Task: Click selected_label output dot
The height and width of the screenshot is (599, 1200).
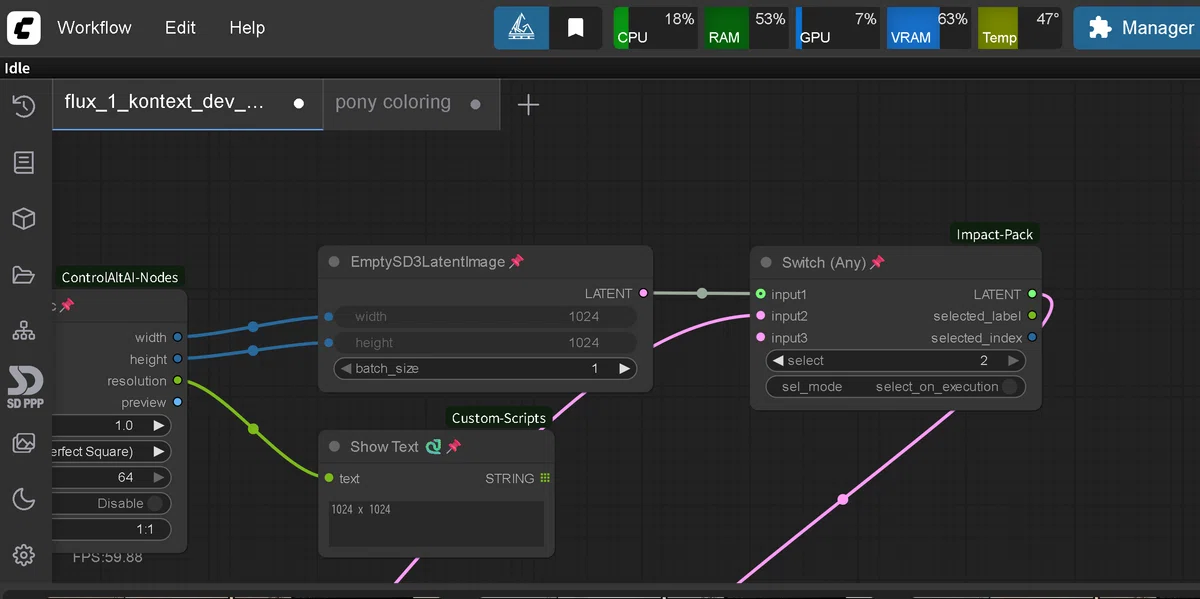Action: (x=1032, y=316)
